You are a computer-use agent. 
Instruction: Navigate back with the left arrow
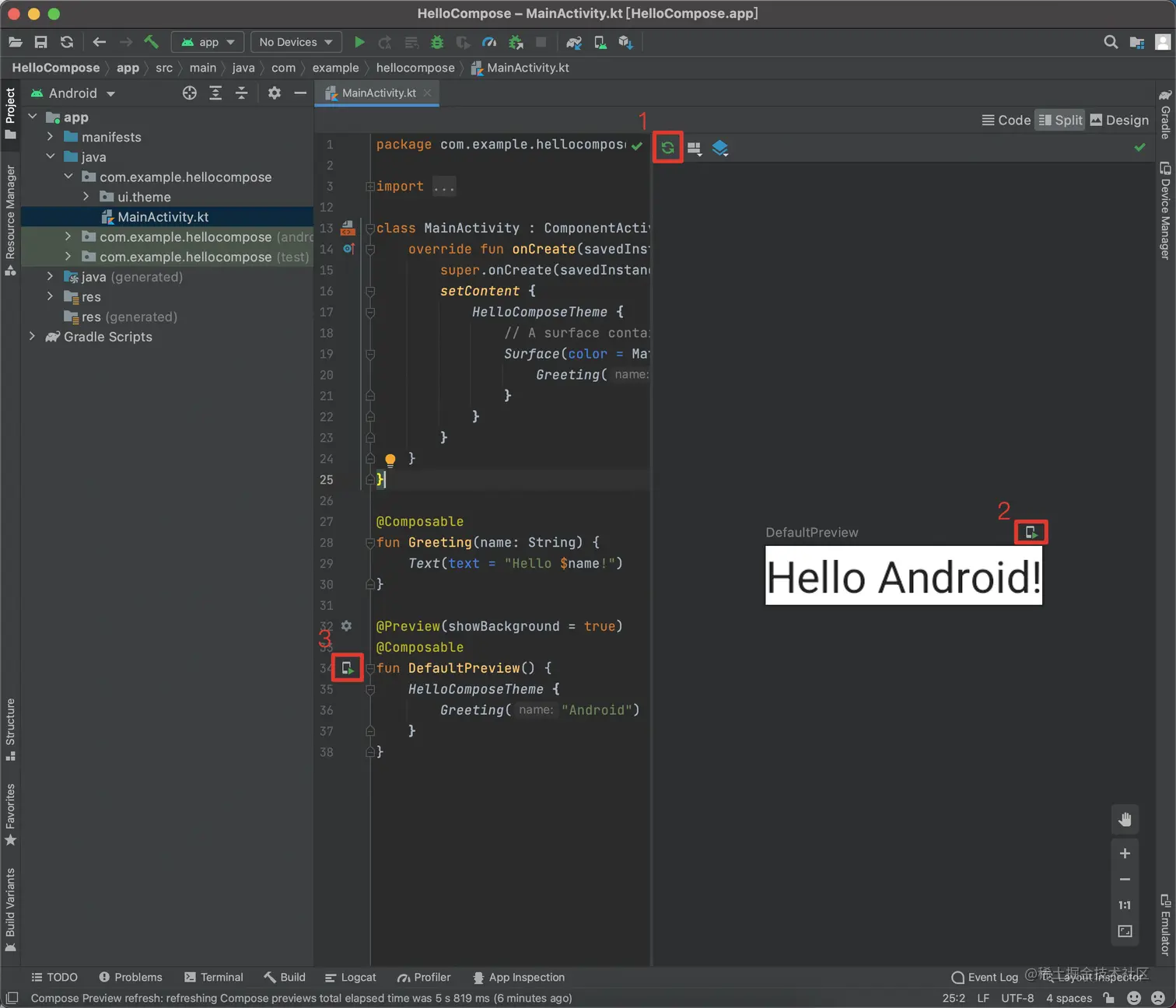tap(99, 42)
